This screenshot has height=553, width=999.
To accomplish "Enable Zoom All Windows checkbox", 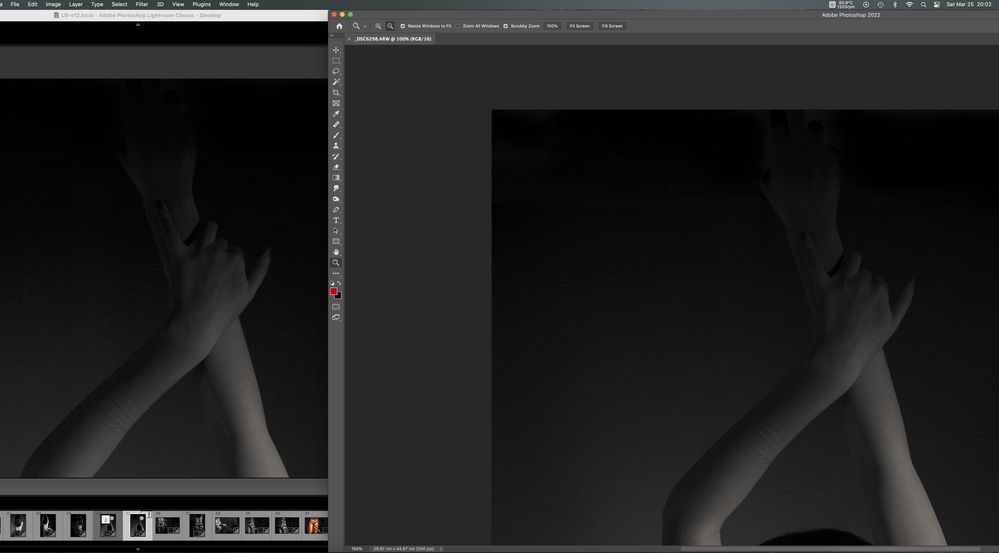I will tap(458, 26).
